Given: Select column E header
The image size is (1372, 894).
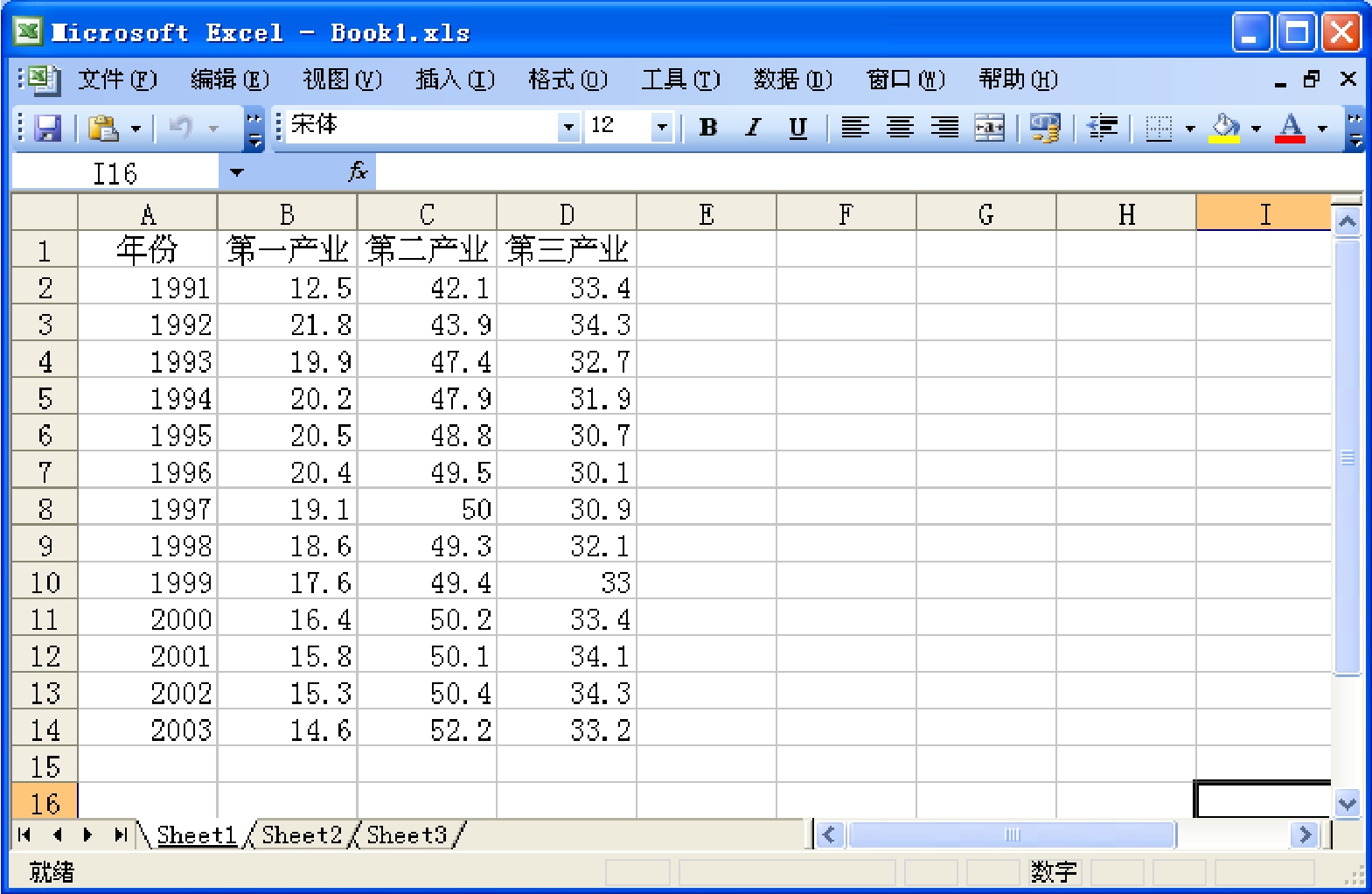Looking at the screenshot, I should (707, 213).
